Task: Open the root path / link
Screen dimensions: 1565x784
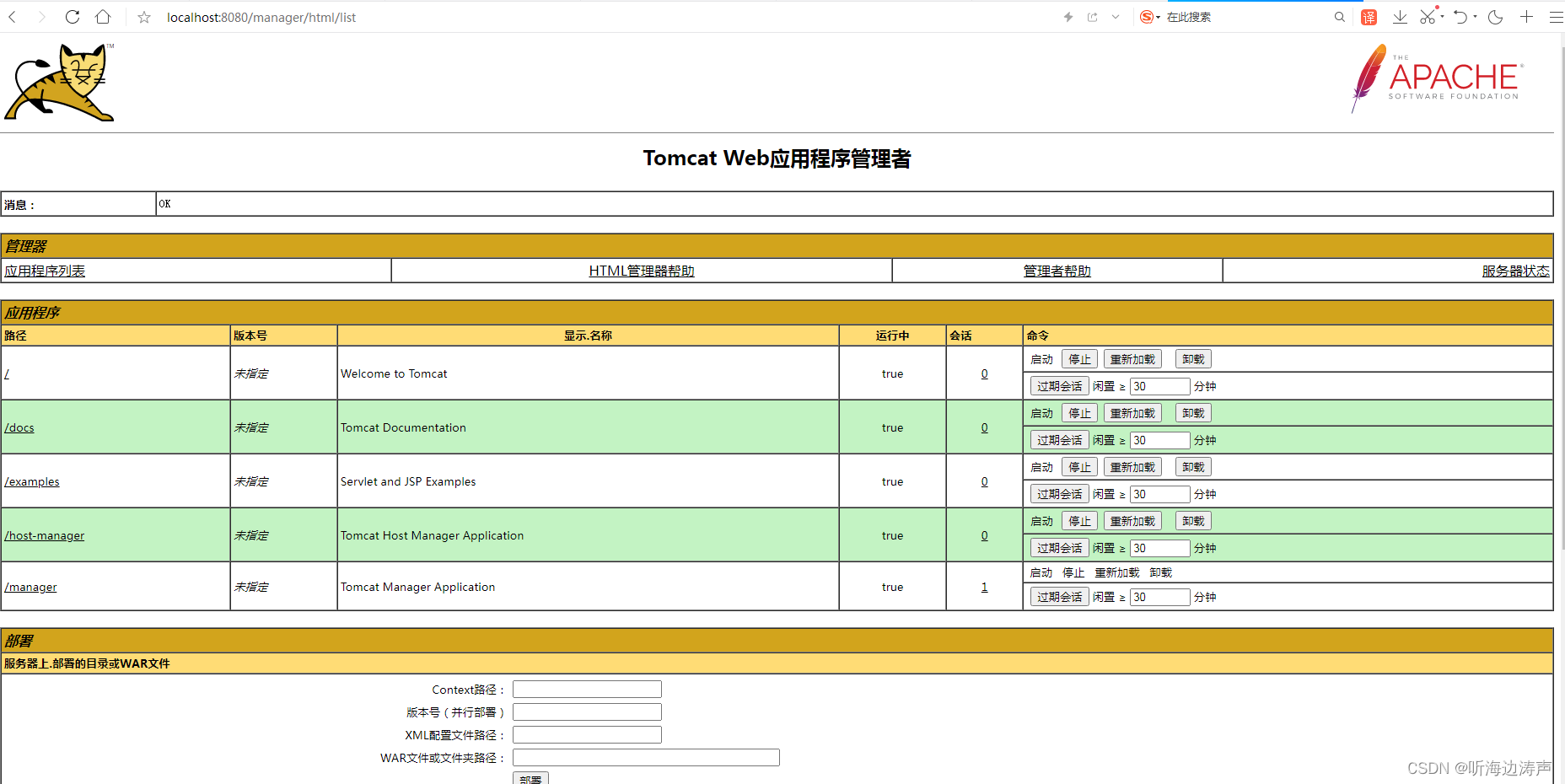Action: [x=7, y=373]
